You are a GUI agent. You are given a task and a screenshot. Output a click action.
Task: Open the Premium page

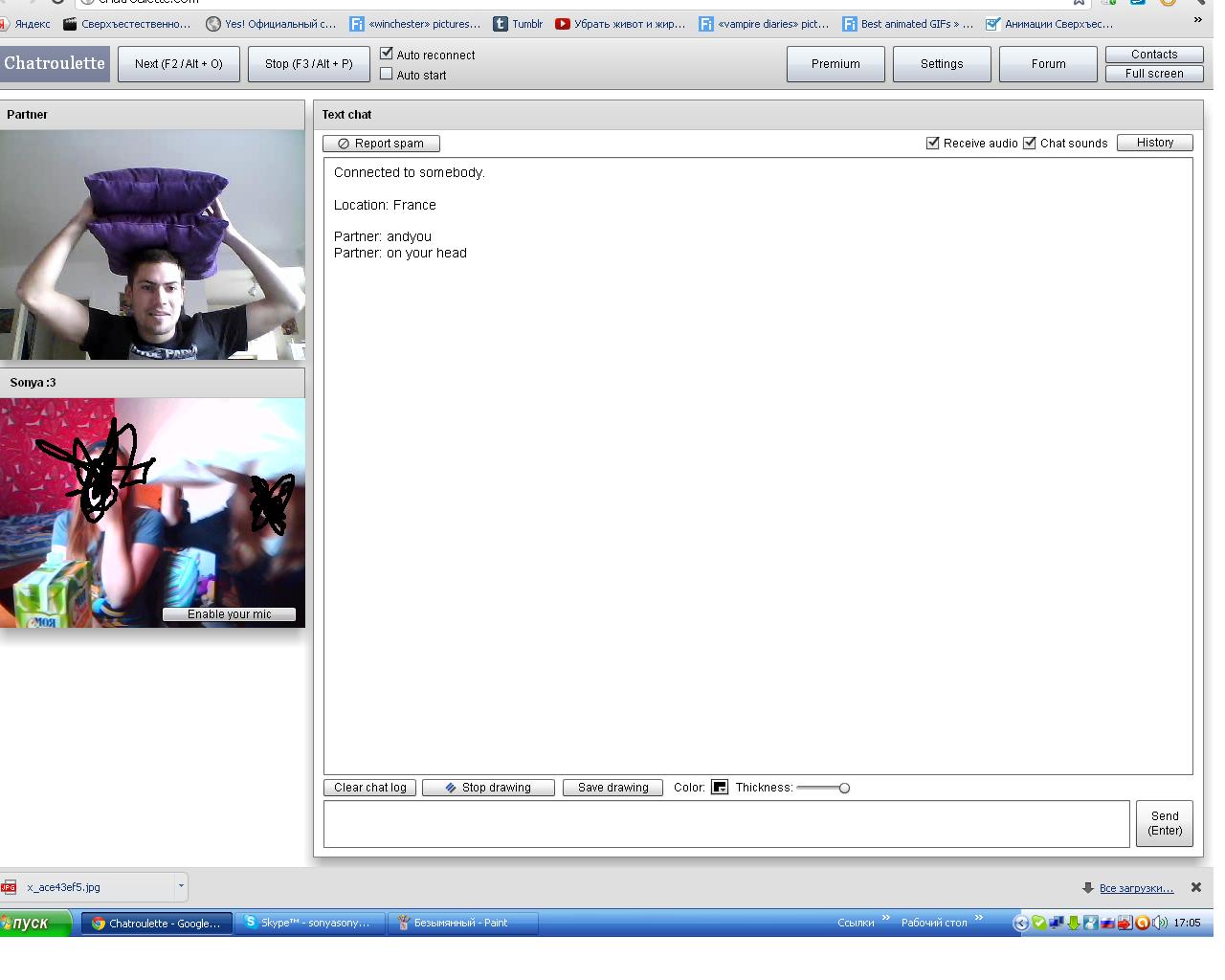(x=835, y=64)
